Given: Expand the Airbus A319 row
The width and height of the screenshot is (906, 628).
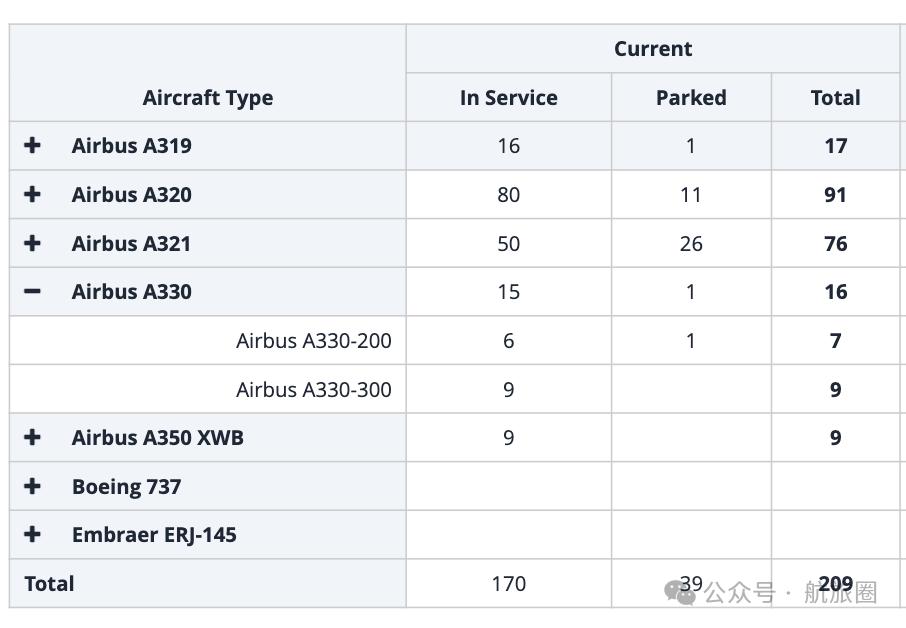Looking at the screenshot, I should point(32,145).
